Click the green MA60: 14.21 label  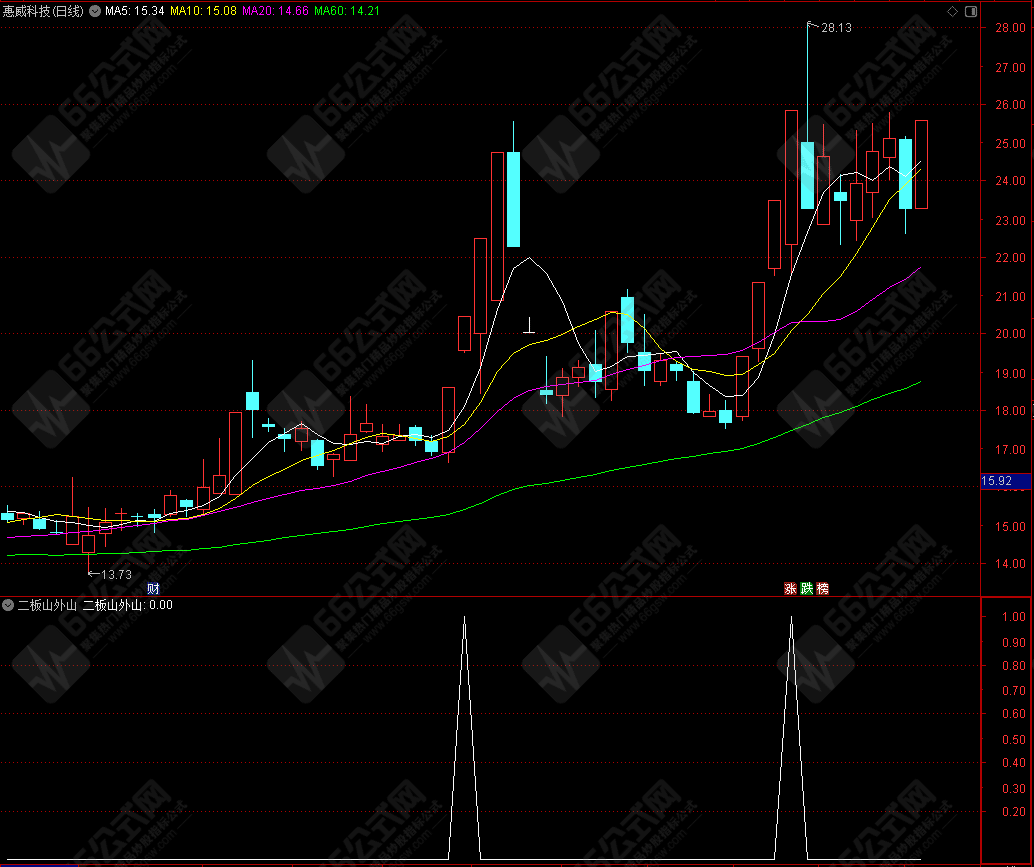347,11
